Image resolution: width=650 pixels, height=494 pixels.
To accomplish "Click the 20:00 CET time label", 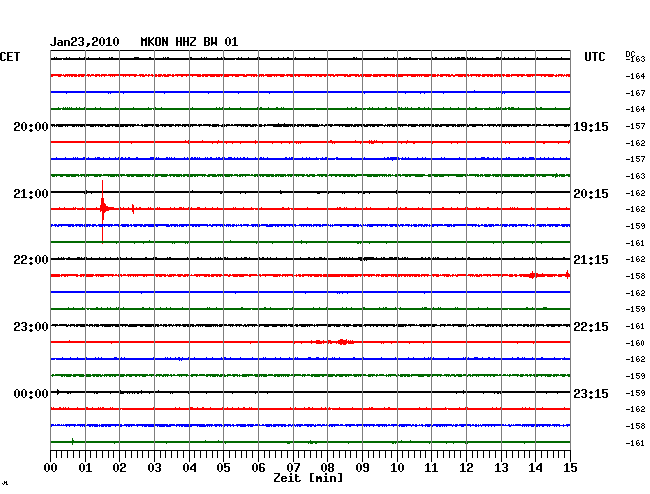I will point(31,127).
